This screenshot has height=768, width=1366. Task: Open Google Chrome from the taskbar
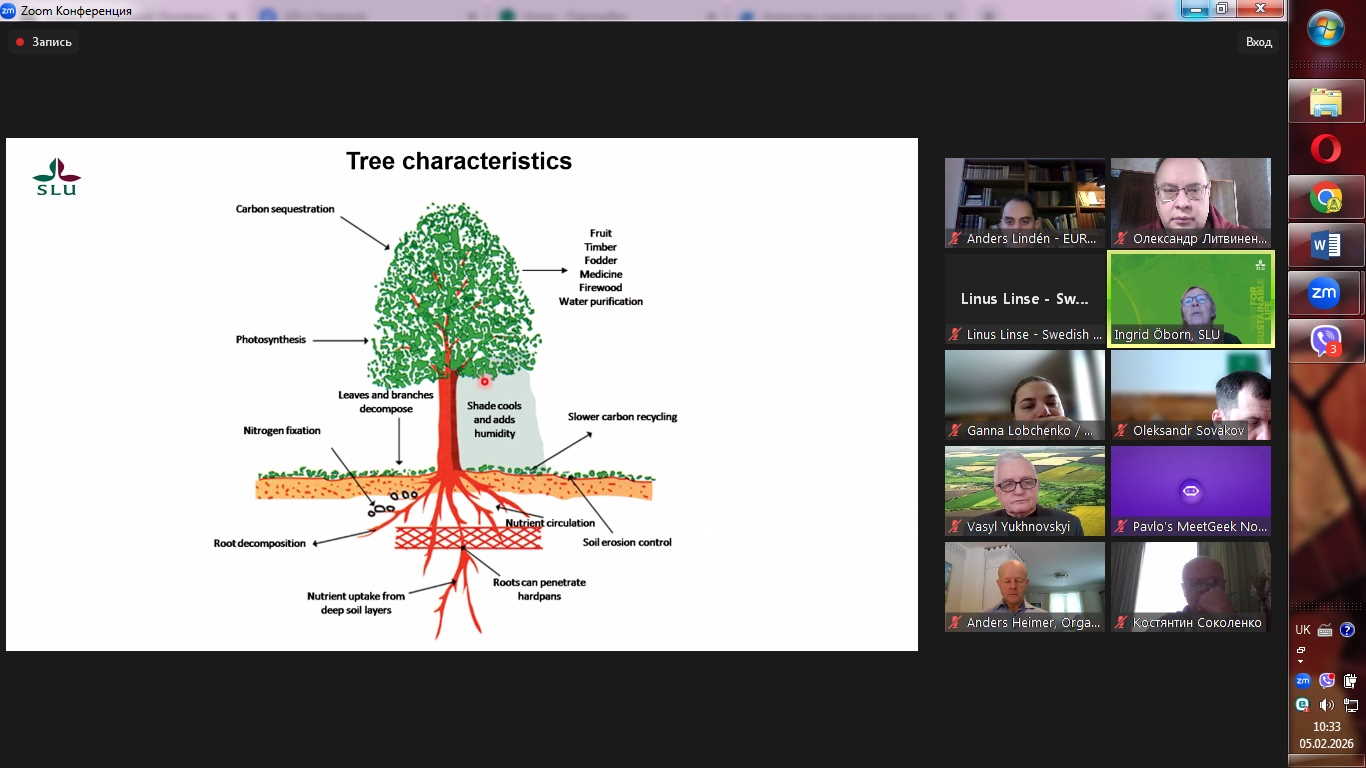coord(1325,198)
